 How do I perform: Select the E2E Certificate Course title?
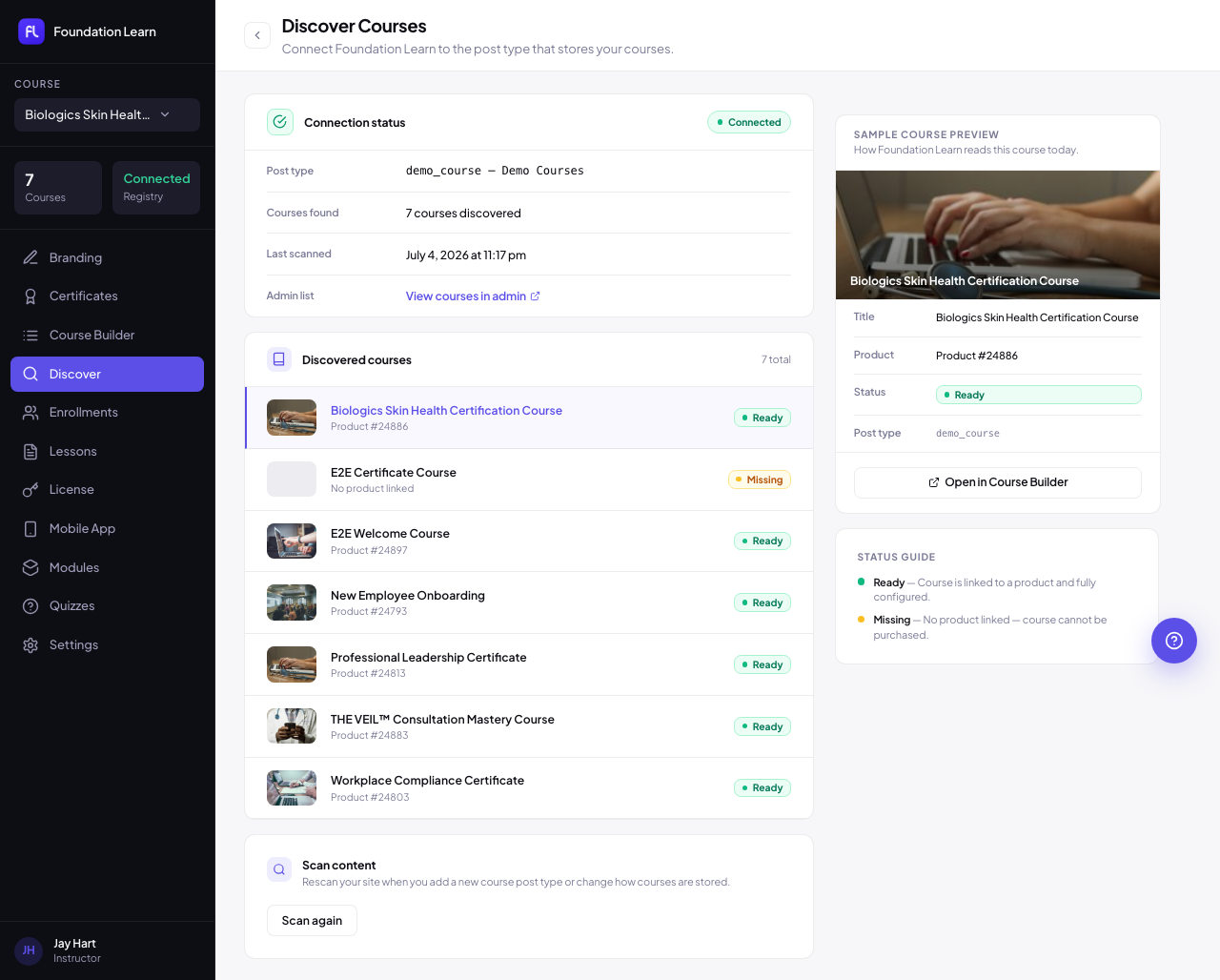394,473
